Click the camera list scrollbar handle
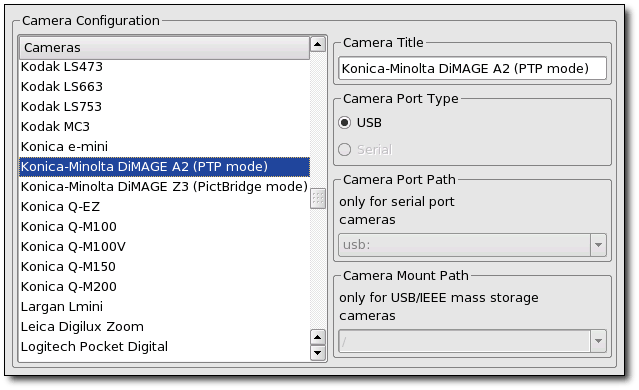Viewport: 639px width, 390px height. (x=318, y=198)
